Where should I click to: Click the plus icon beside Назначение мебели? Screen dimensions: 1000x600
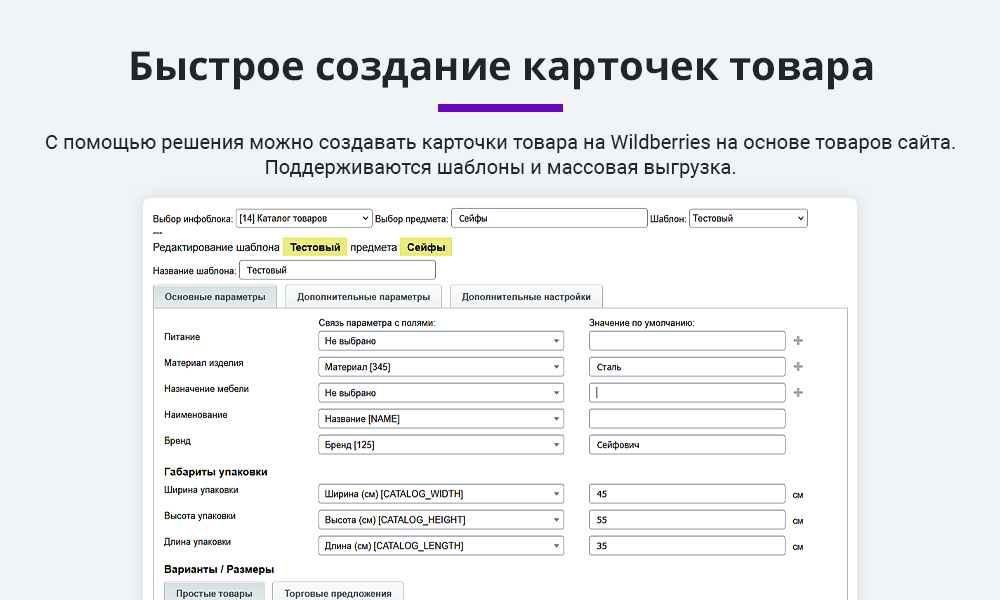798,392
